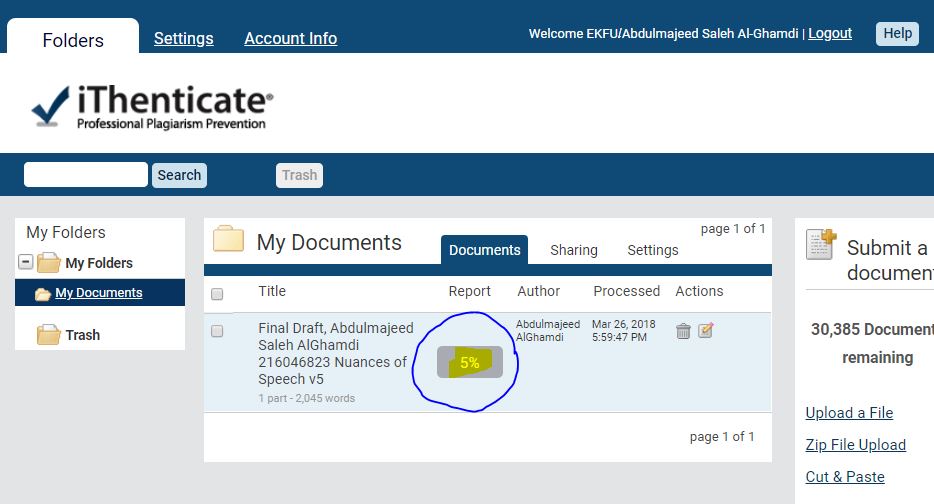The width and height of the screenshot is (934, 504).
Task: Click the Processed column header
Action: [x=627, y=291]
